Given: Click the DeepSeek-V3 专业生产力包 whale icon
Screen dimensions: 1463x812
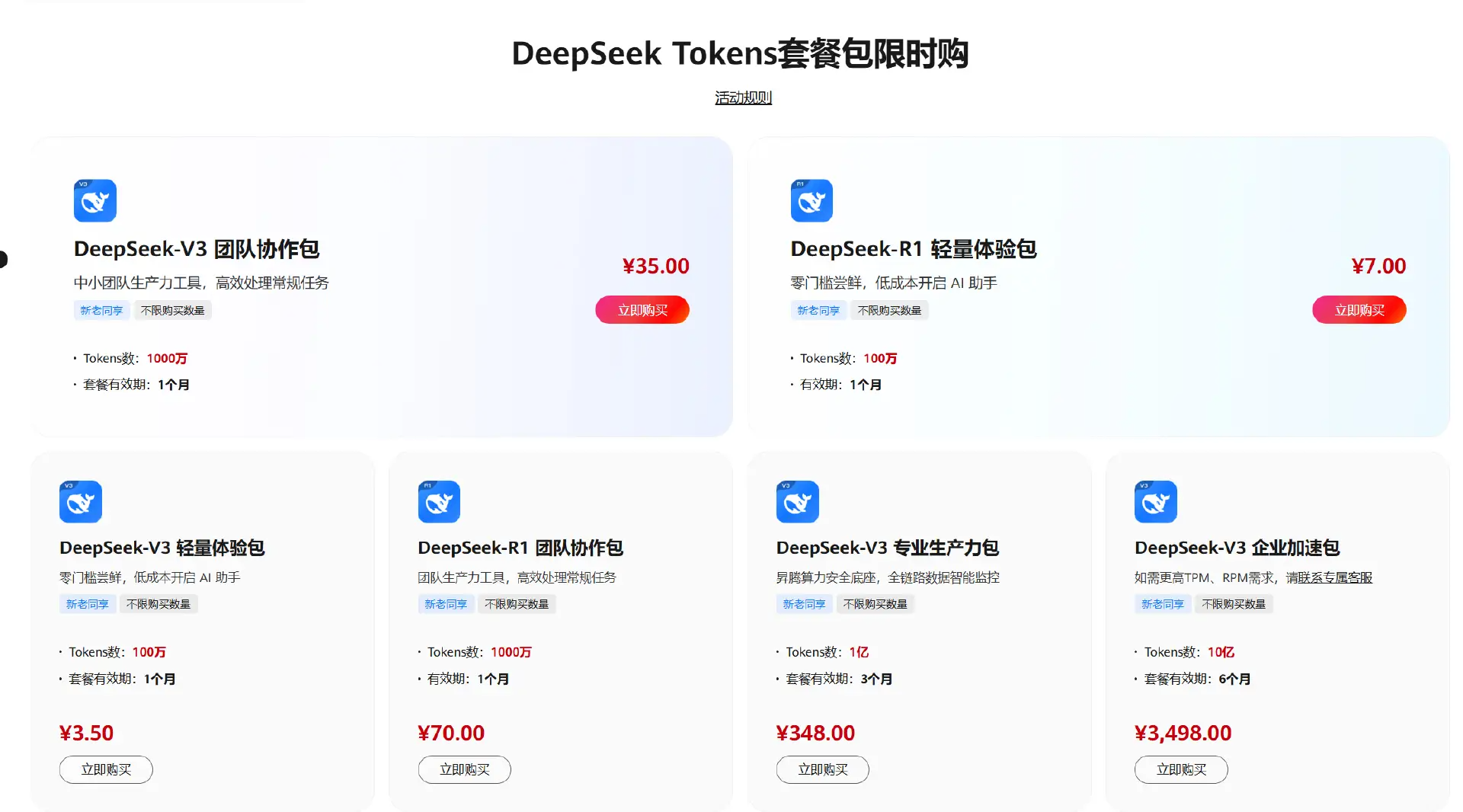Looking at the screenshot, I should 797,501.
